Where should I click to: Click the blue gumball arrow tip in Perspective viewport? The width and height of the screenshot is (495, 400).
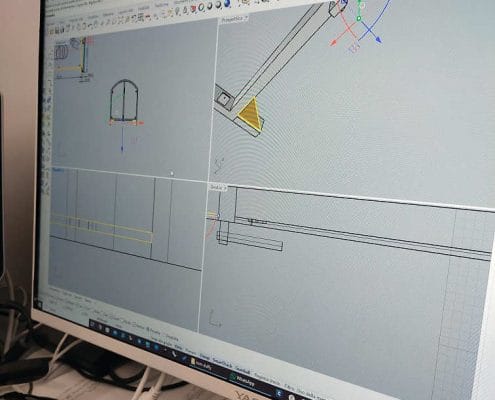378,39
